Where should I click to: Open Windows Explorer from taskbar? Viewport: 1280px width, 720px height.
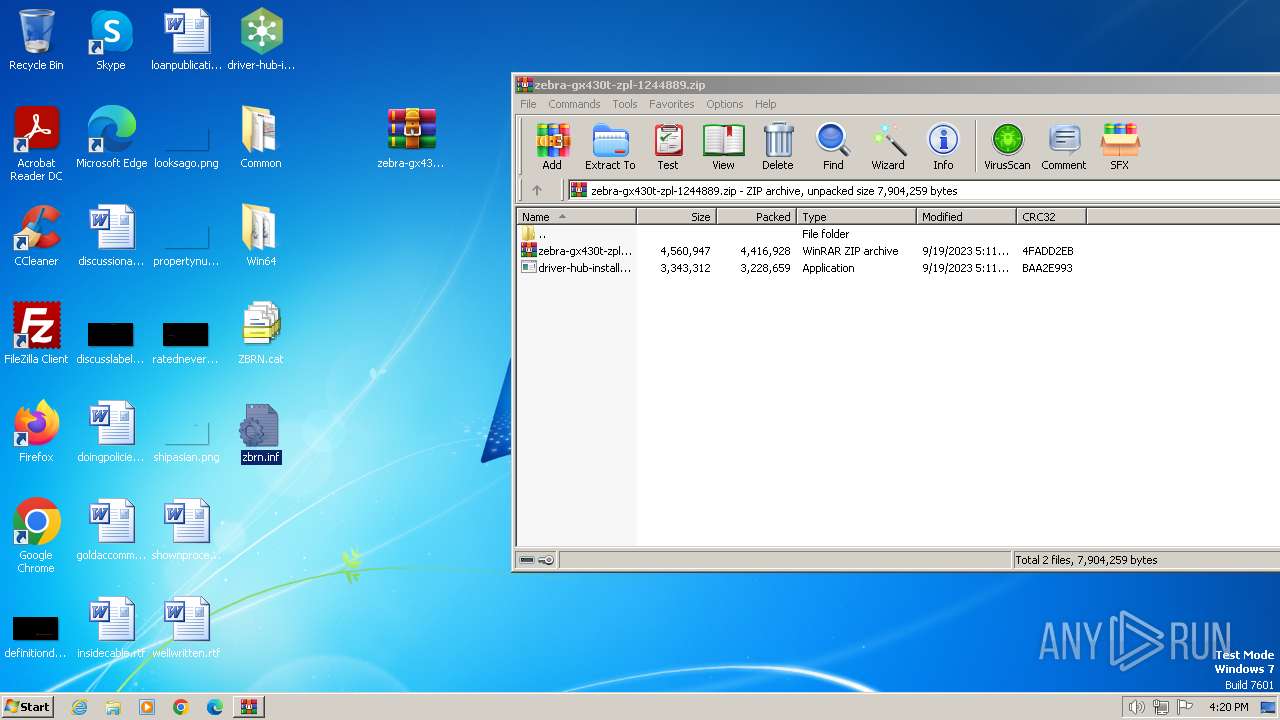coord(113,707)
